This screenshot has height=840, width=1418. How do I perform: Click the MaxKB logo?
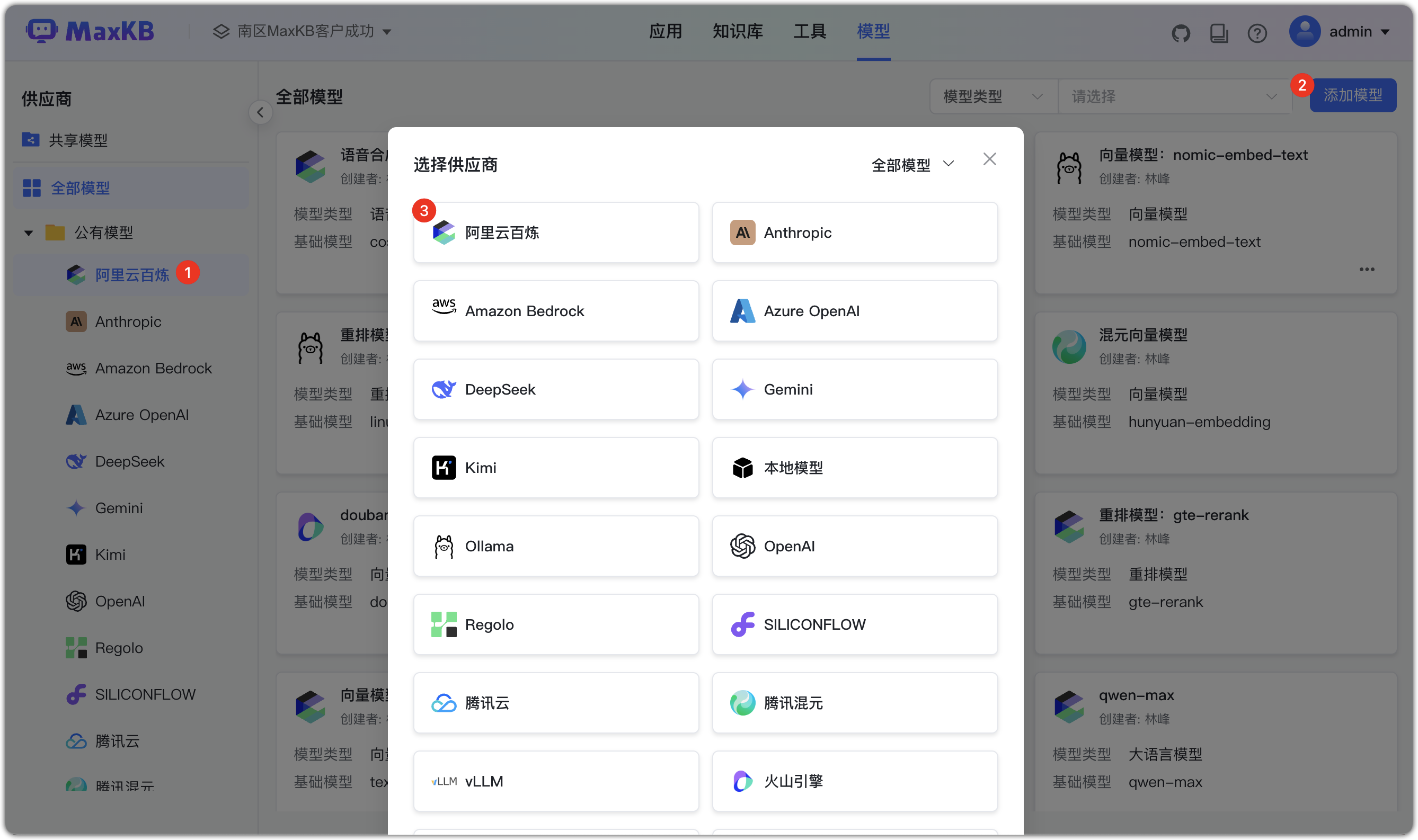[x=90, y=31]
